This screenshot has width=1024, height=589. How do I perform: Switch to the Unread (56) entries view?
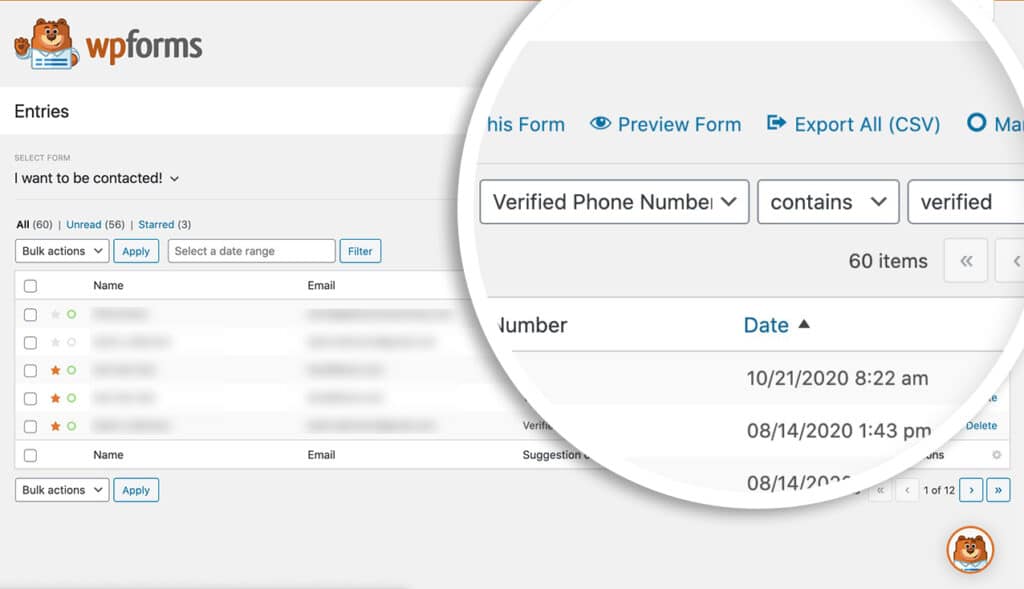click(92, 224)
